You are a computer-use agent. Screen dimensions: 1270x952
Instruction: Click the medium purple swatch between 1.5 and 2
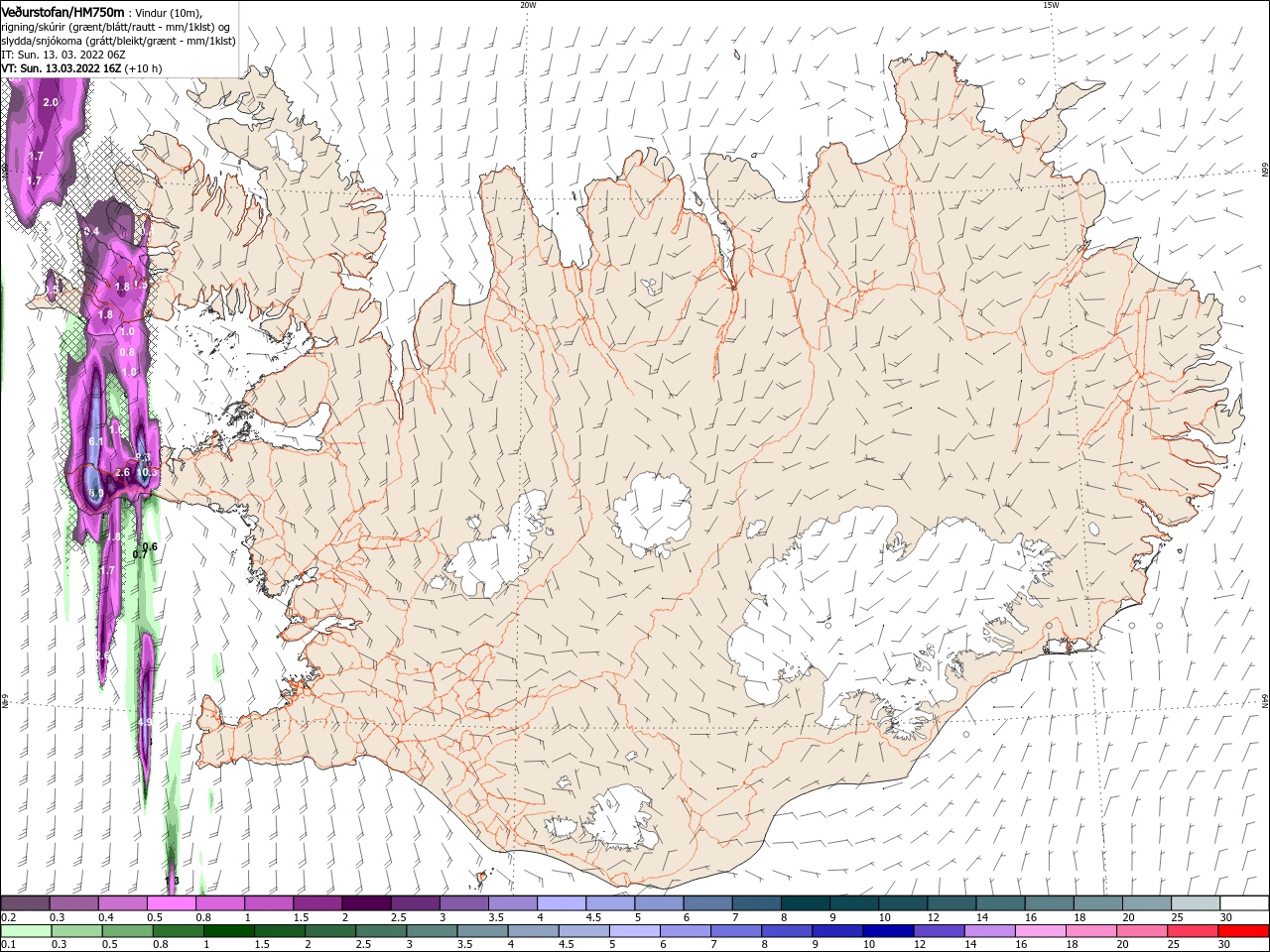point(317,903)
